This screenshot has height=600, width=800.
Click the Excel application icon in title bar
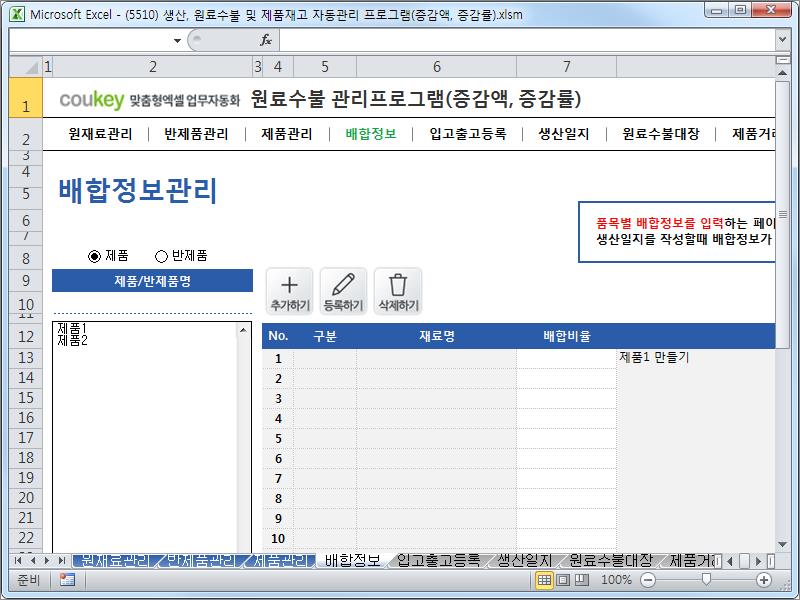coord(17,14)
